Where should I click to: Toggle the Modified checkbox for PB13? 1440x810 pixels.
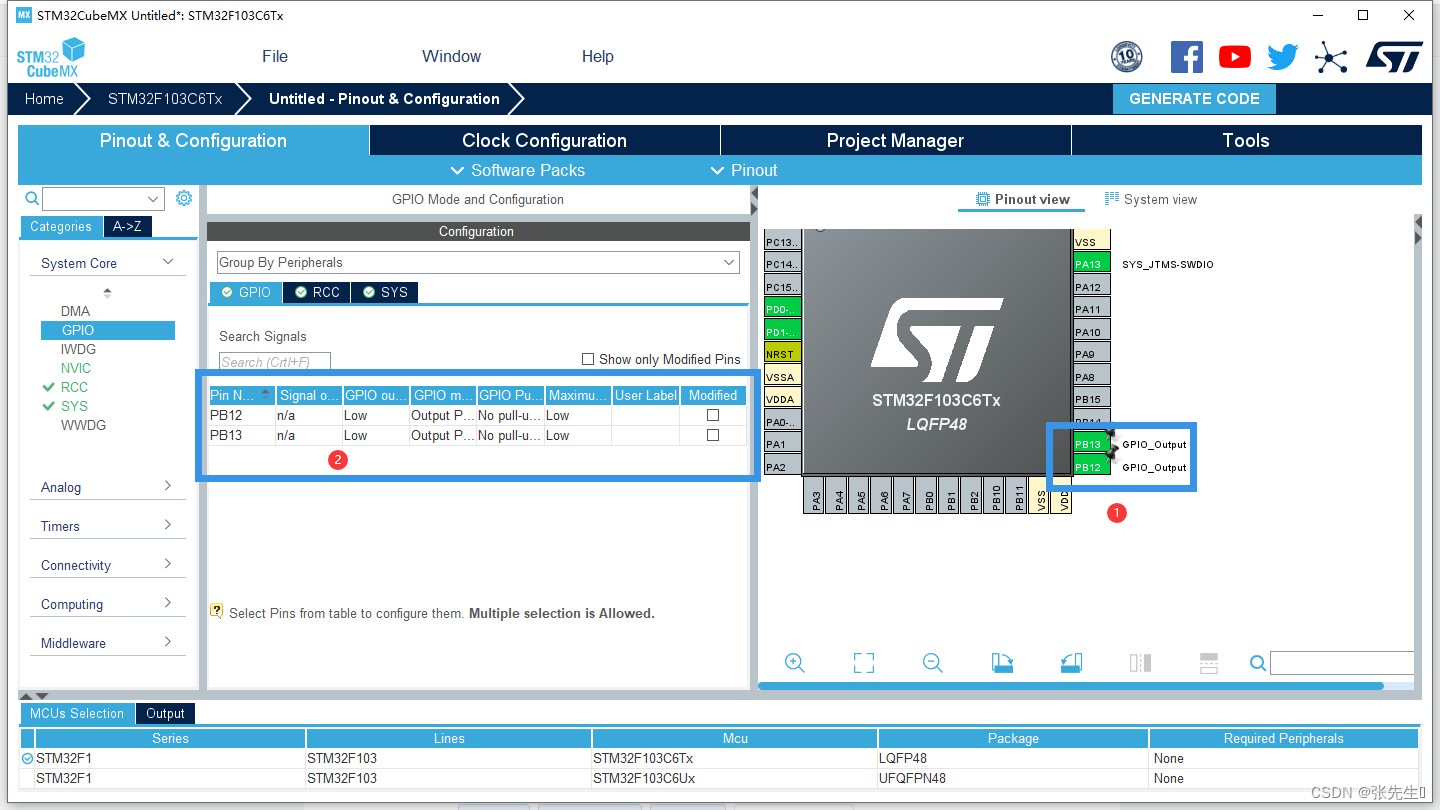(x=713, y=435)
